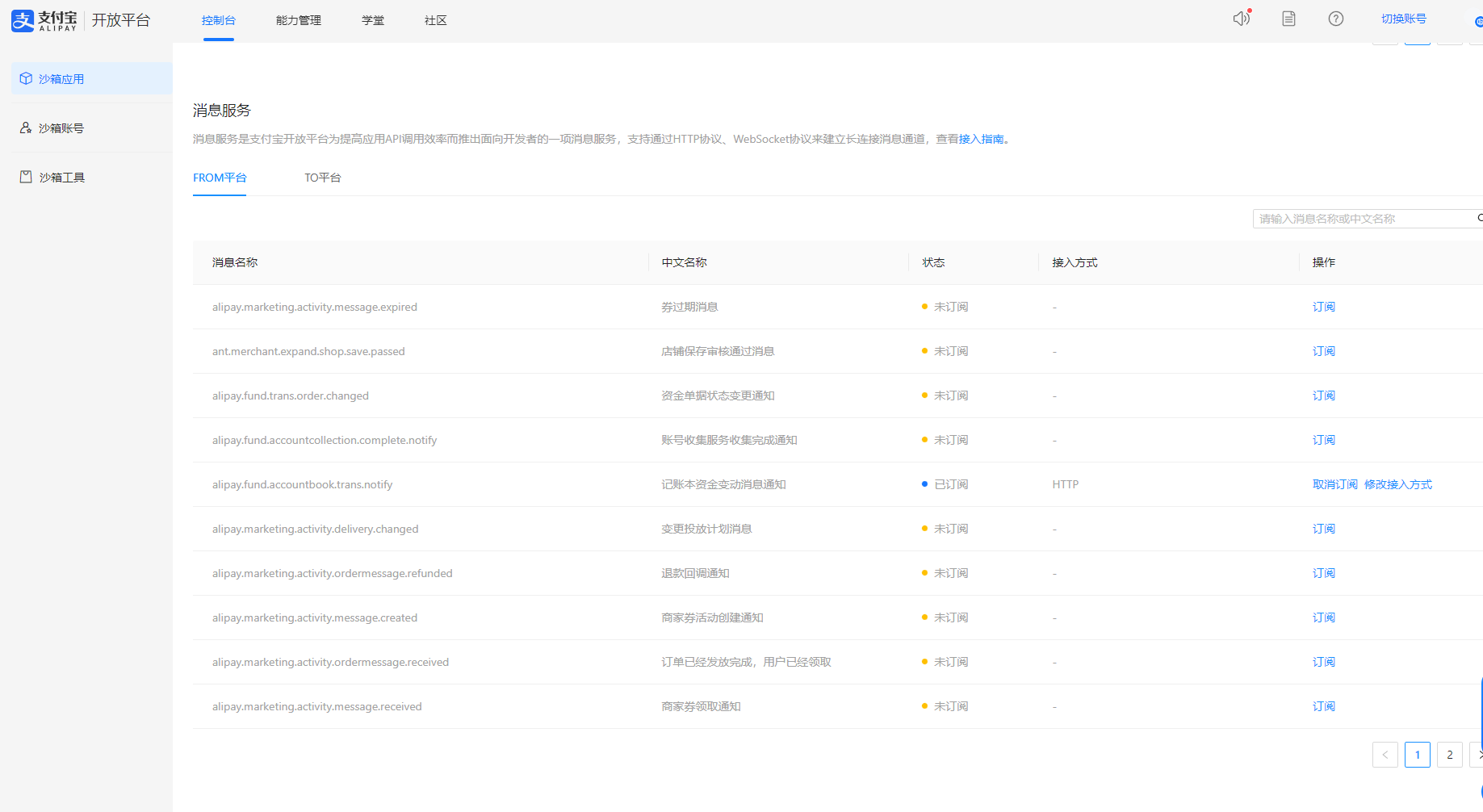Click the 退款回调通知 cell
Image resolution: width=1483 pixels, height=812 pixels.
696,573
